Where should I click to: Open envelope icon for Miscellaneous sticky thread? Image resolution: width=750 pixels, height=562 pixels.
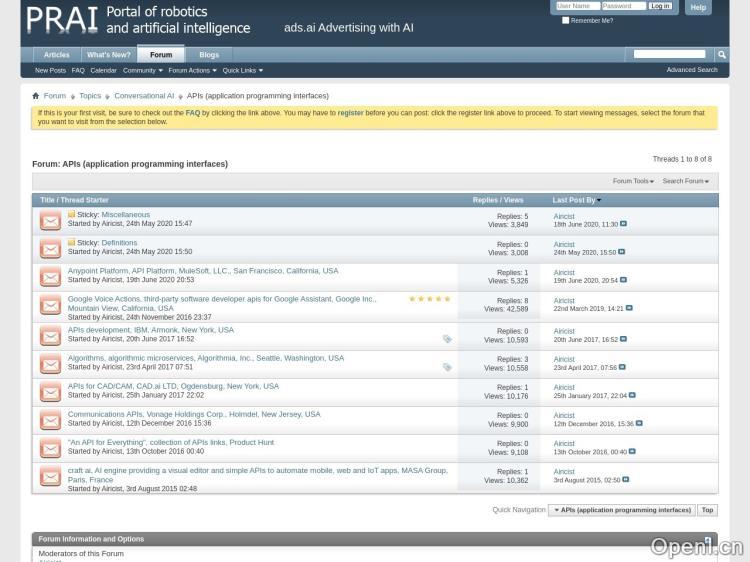50,221
